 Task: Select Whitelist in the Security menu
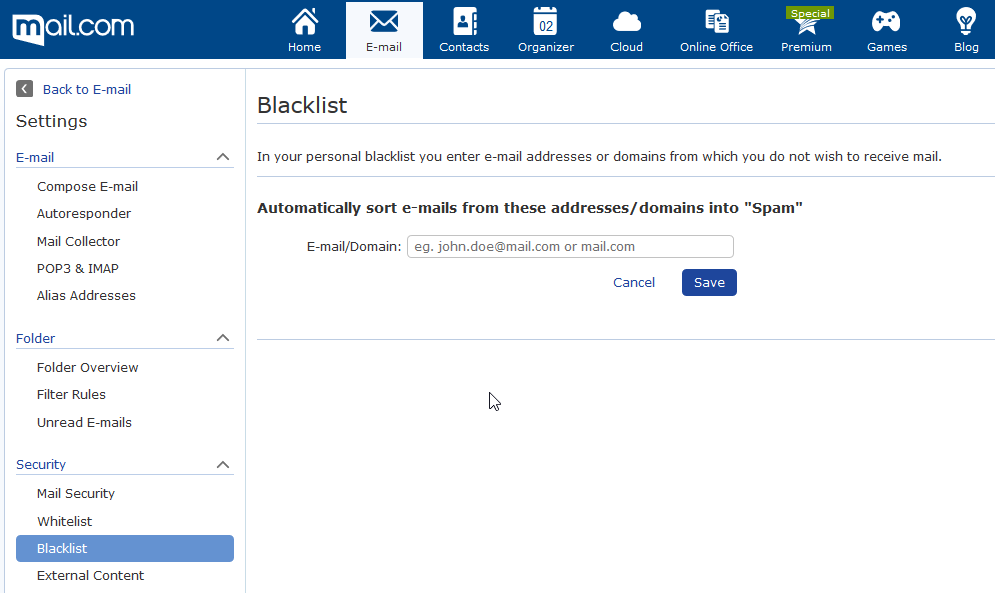[x=65, y=521]
